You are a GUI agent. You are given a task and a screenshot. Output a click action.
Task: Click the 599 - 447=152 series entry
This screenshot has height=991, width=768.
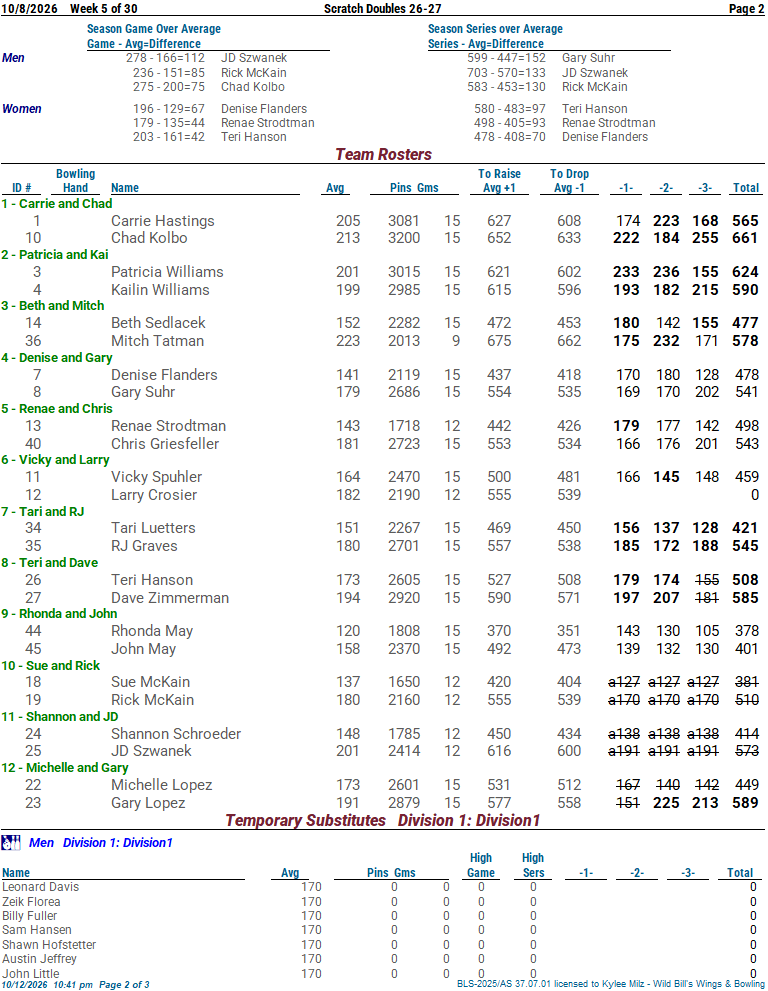coord(506,58)
